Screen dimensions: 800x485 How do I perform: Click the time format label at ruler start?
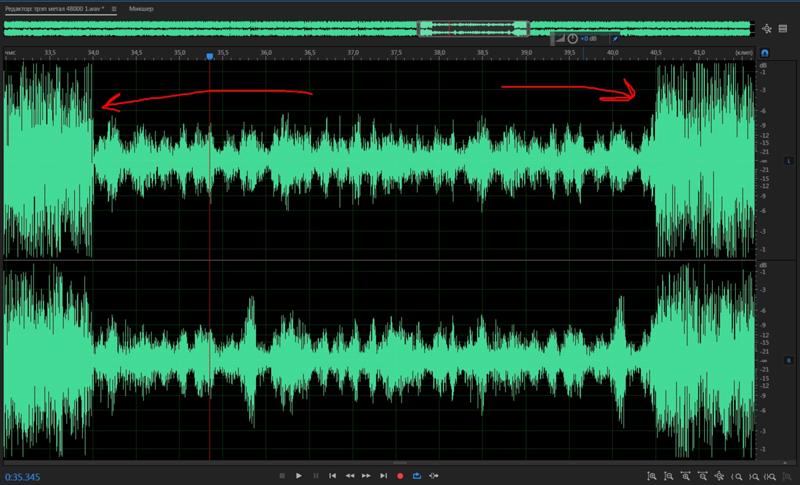[10, 53]
